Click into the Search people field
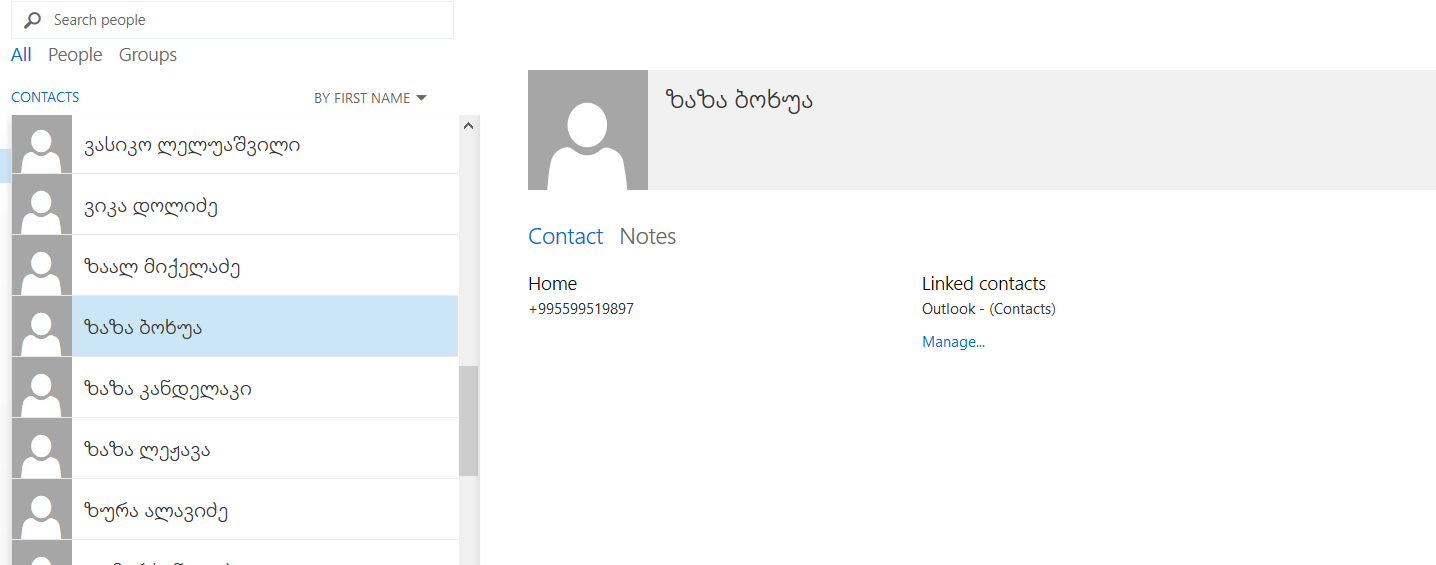1436x565 pixels. (x=240, y=20)
